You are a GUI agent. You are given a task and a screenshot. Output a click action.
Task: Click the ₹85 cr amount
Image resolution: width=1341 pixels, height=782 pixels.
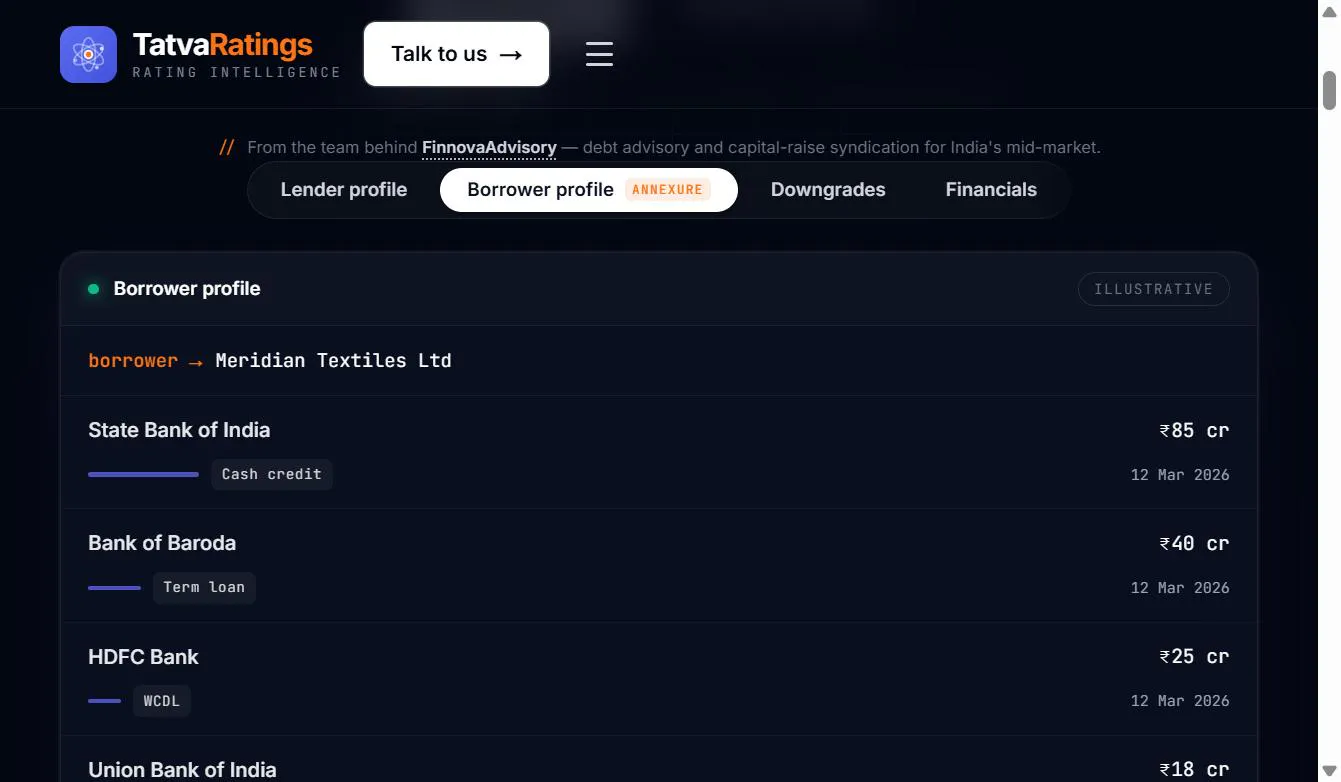click(x=1194, y=430)
